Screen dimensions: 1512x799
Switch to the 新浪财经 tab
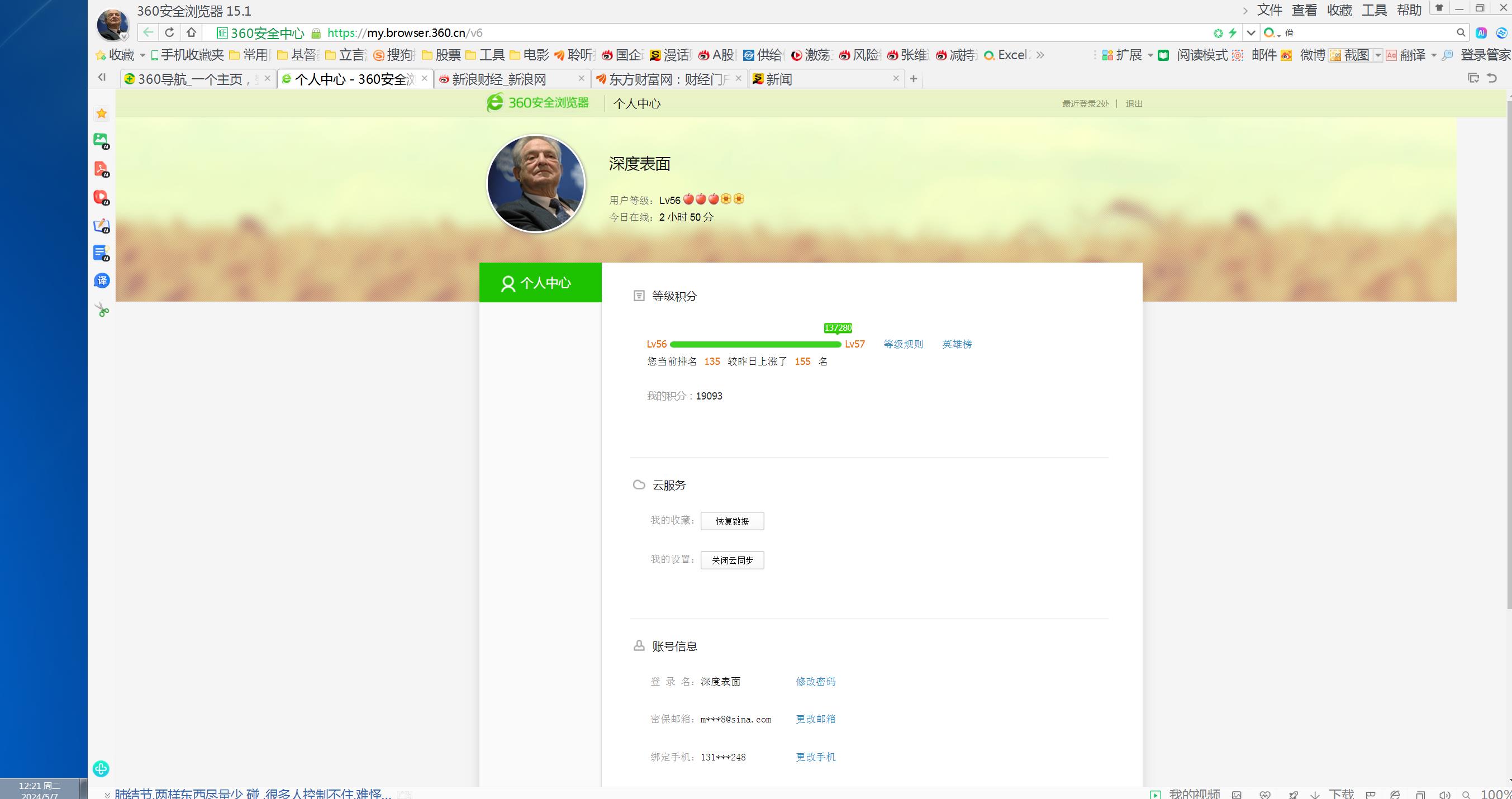point(511,79)
